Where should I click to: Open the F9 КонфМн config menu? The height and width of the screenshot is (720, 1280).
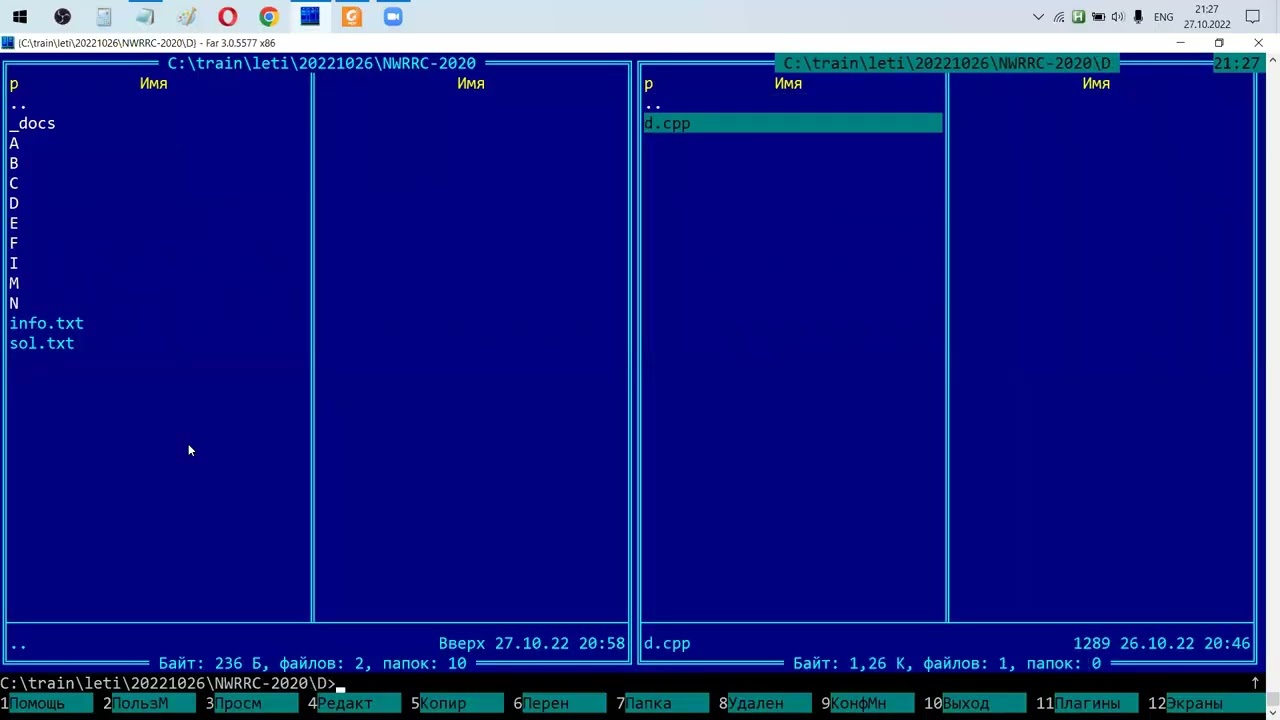coord(868,704)
